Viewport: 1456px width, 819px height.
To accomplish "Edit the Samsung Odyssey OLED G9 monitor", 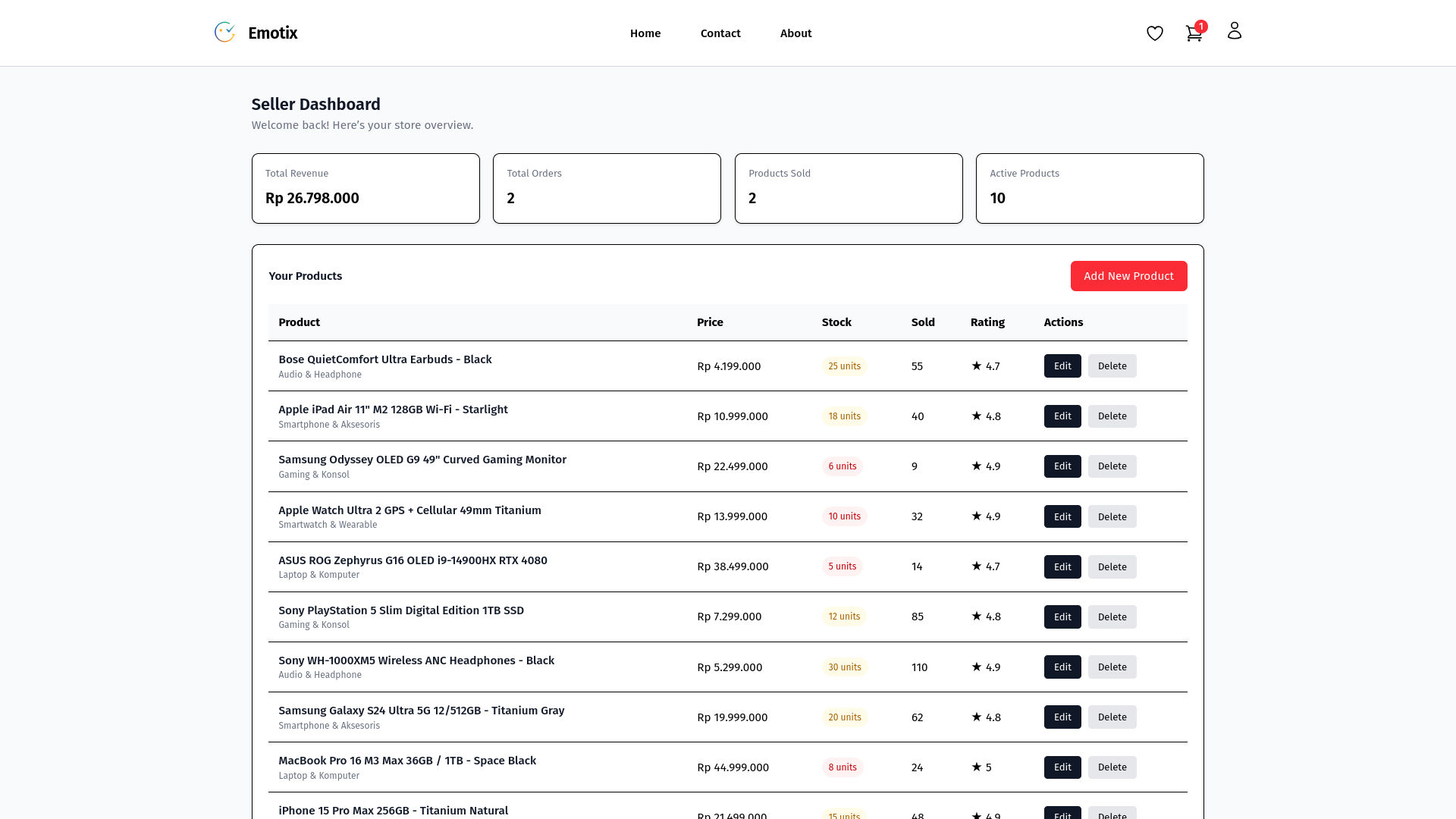I will coord(1062,466).
